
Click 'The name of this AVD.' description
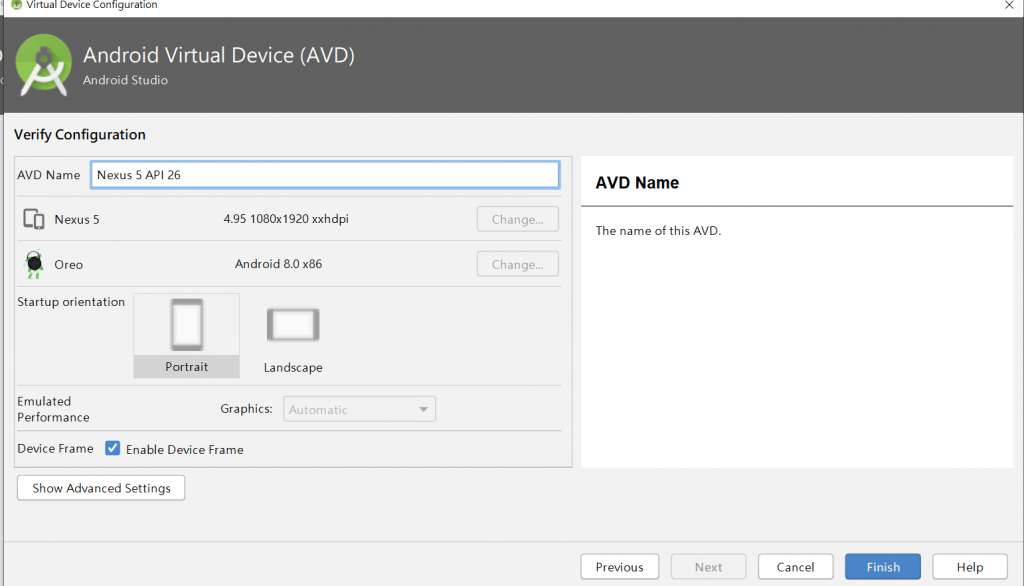[658, 231]
